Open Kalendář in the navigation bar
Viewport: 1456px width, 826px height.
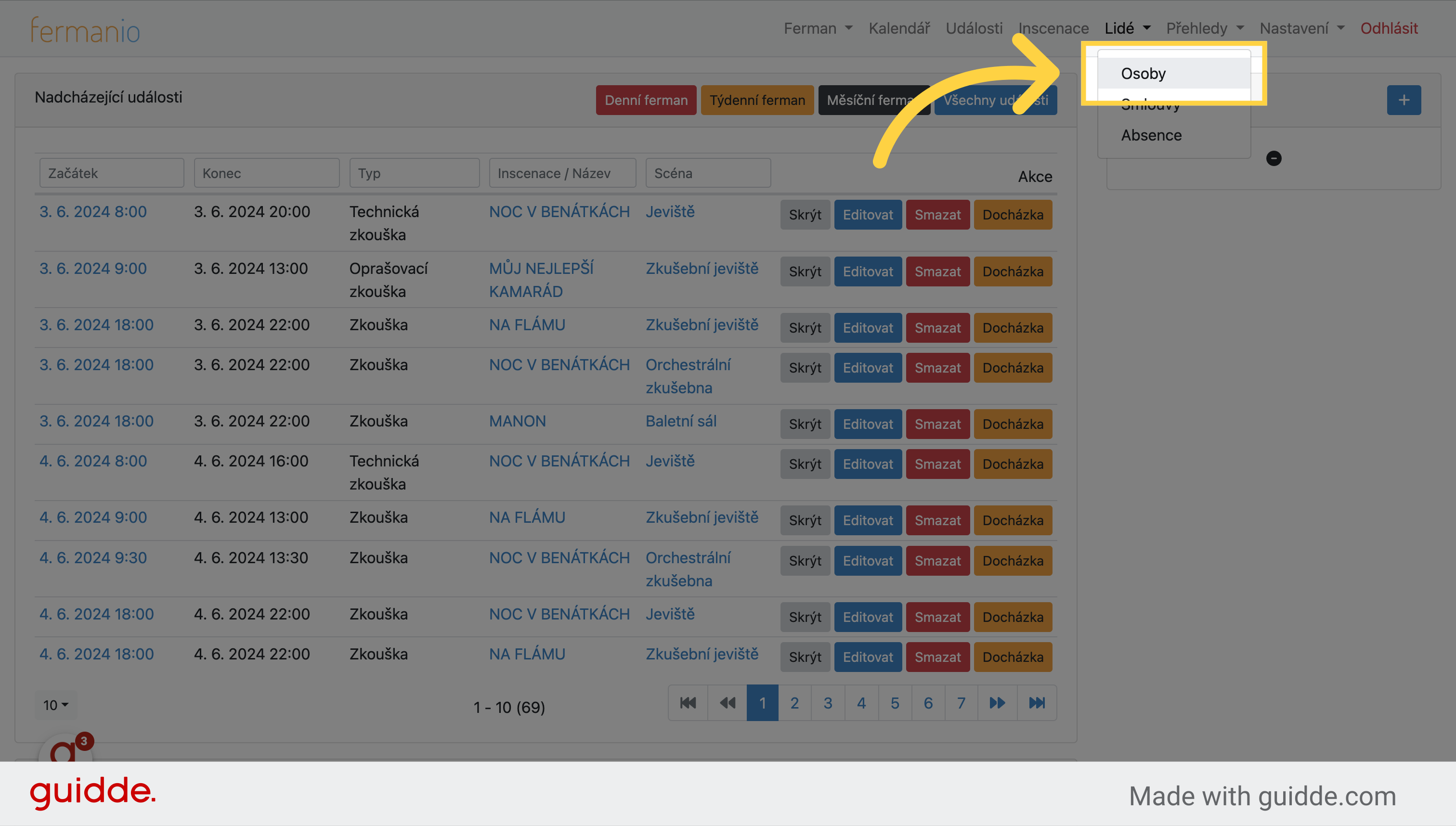(899, 28)
